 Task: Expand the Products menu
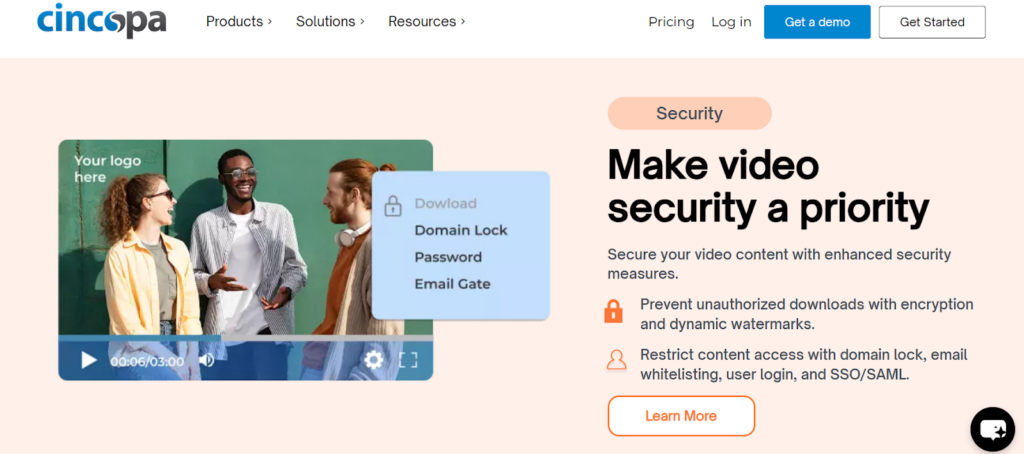coord(240,21)
